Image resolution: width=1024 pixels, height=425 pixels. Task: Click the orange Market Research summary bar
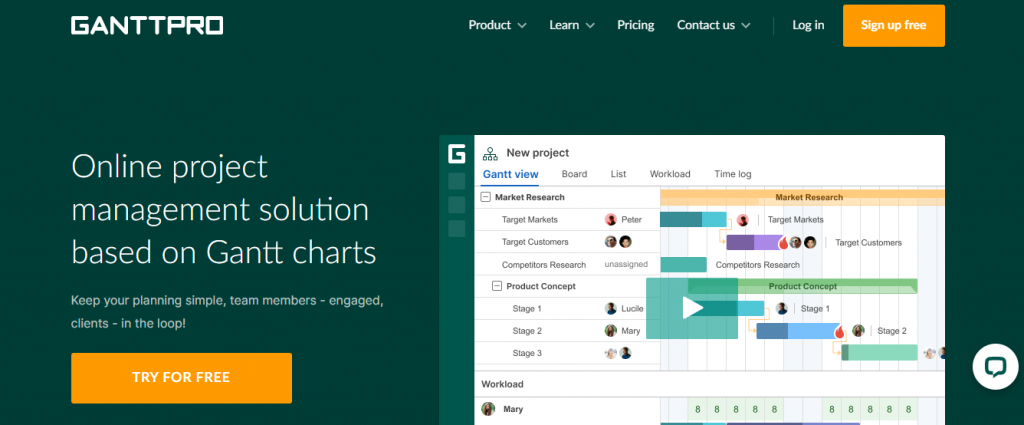[x=803, y=197]
